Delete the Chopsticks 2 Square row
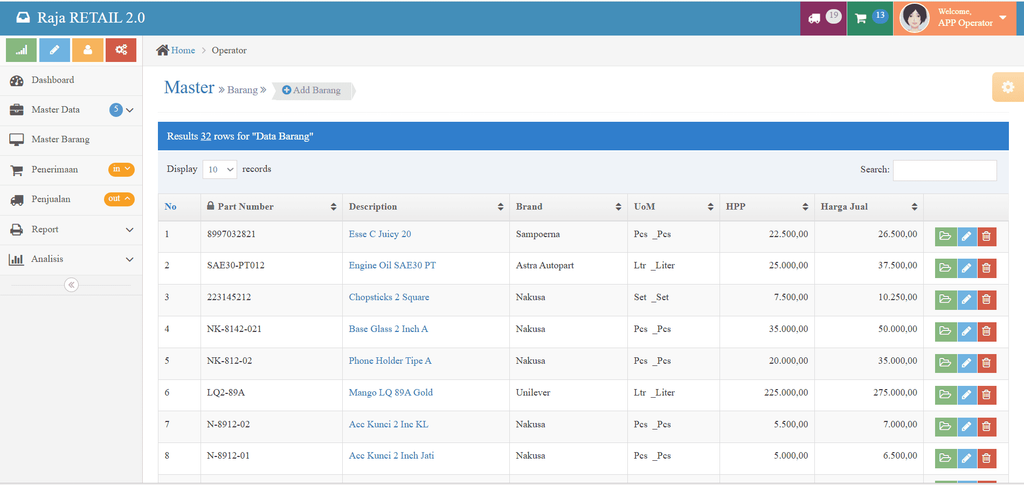Viewport: 1024px width, 485px height. coord(987,300)
